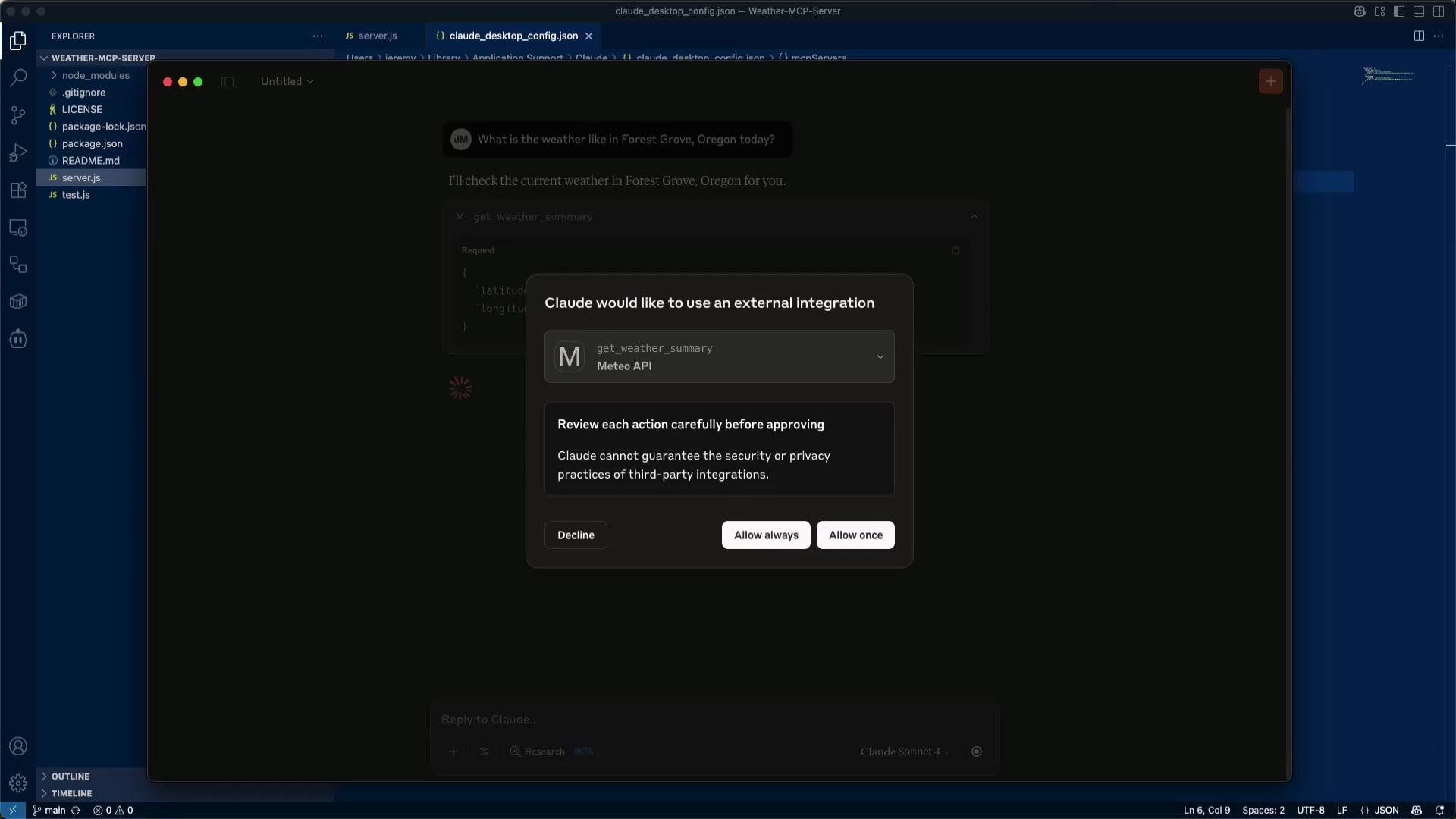Screen dimensions: 1456x819
Task: Open the Claude Sonnet 4 model selector
Action: tap(905, 752)
